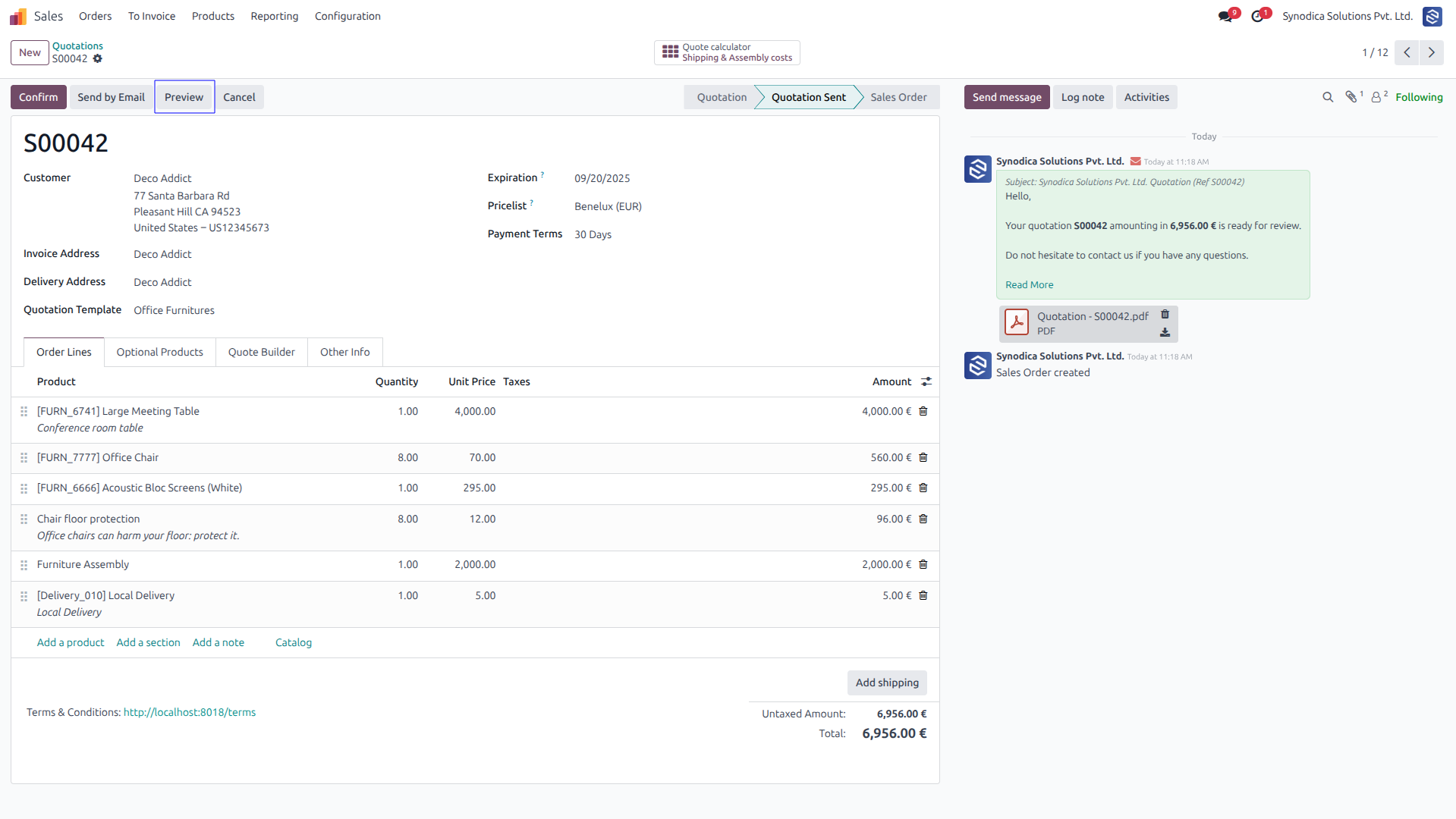1456x819 pixels.
Task: Select the Order Lines tab
Action: coord(64,352)
